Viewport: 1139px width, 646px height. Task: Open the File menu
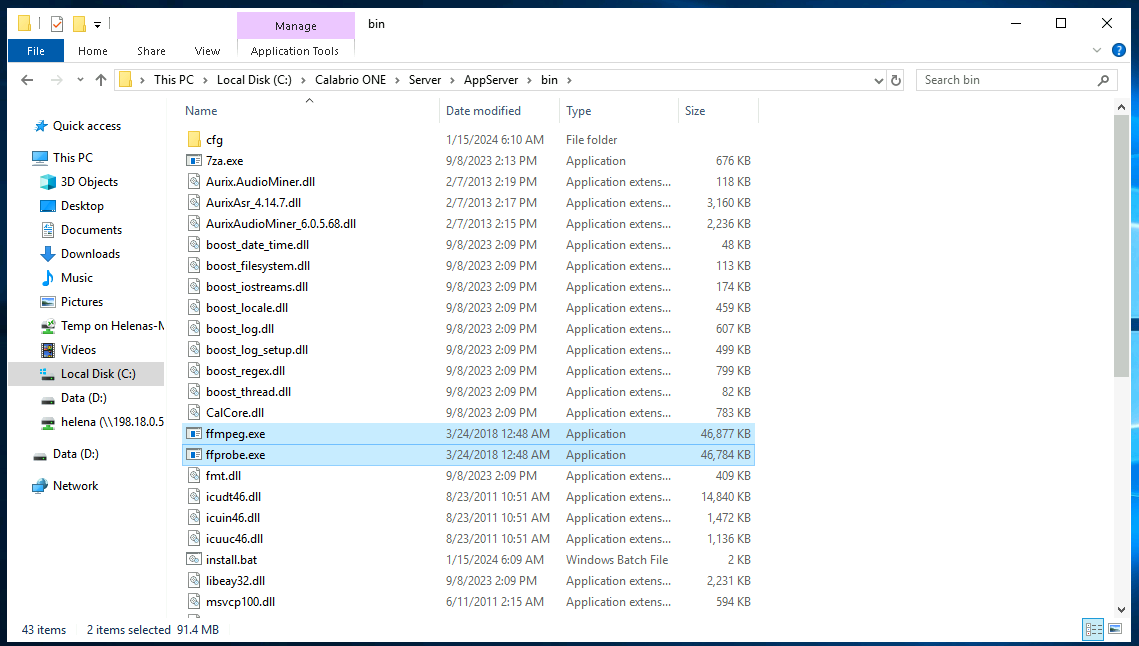pos(35,51)
